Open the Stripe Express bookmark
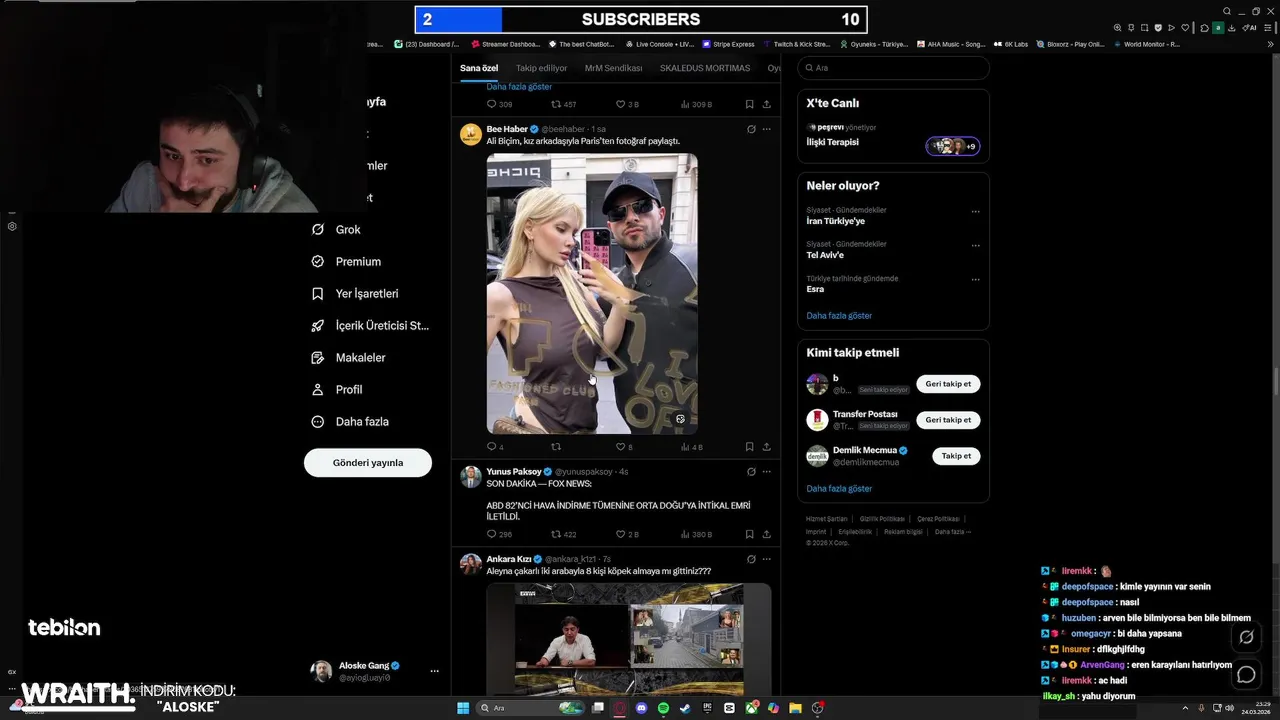The image size is (1280, 720). point(728,44)
